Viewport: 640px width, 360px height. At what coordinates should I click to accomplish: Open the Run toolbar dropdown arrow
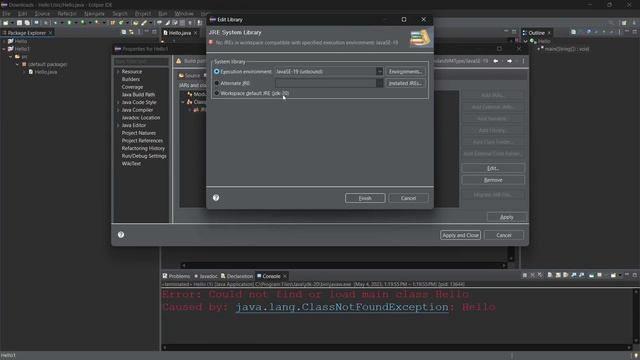click(76, 23)
